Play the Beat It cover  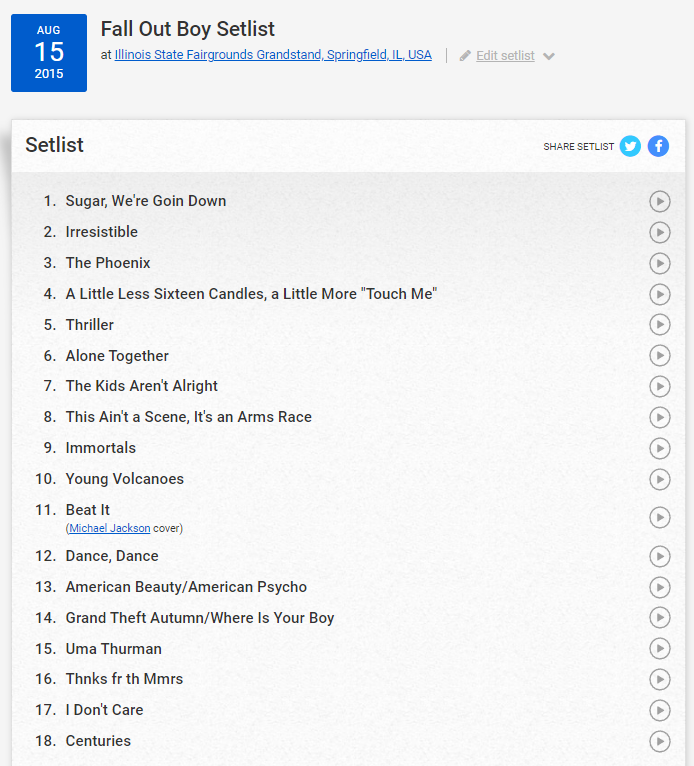[x=660, y=517]
